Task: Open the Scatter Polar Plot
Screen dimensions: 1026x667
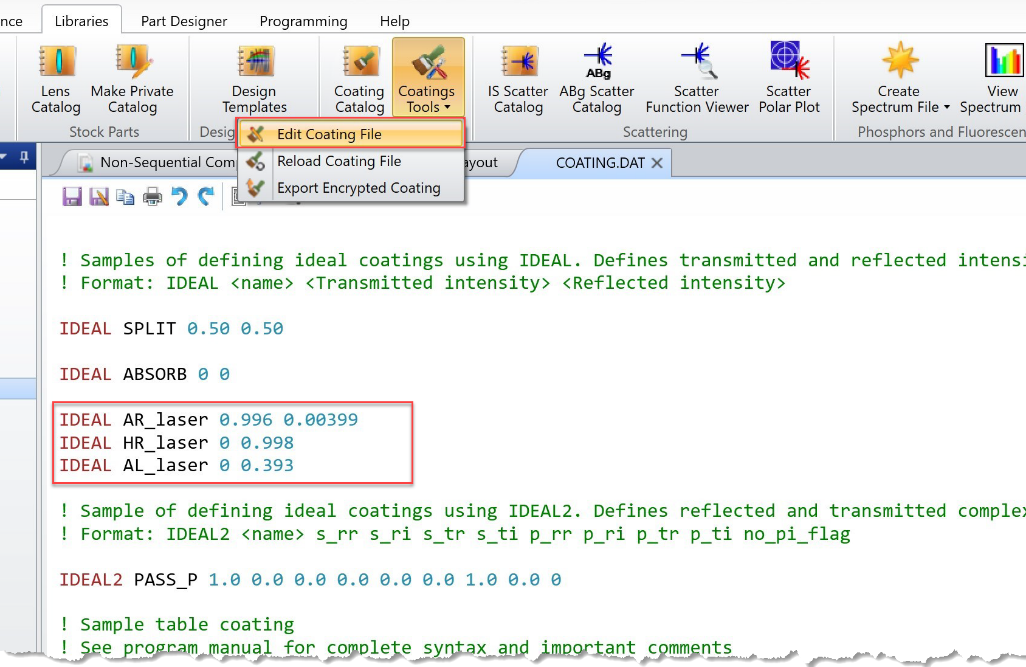Action: [x=789, y=79]
